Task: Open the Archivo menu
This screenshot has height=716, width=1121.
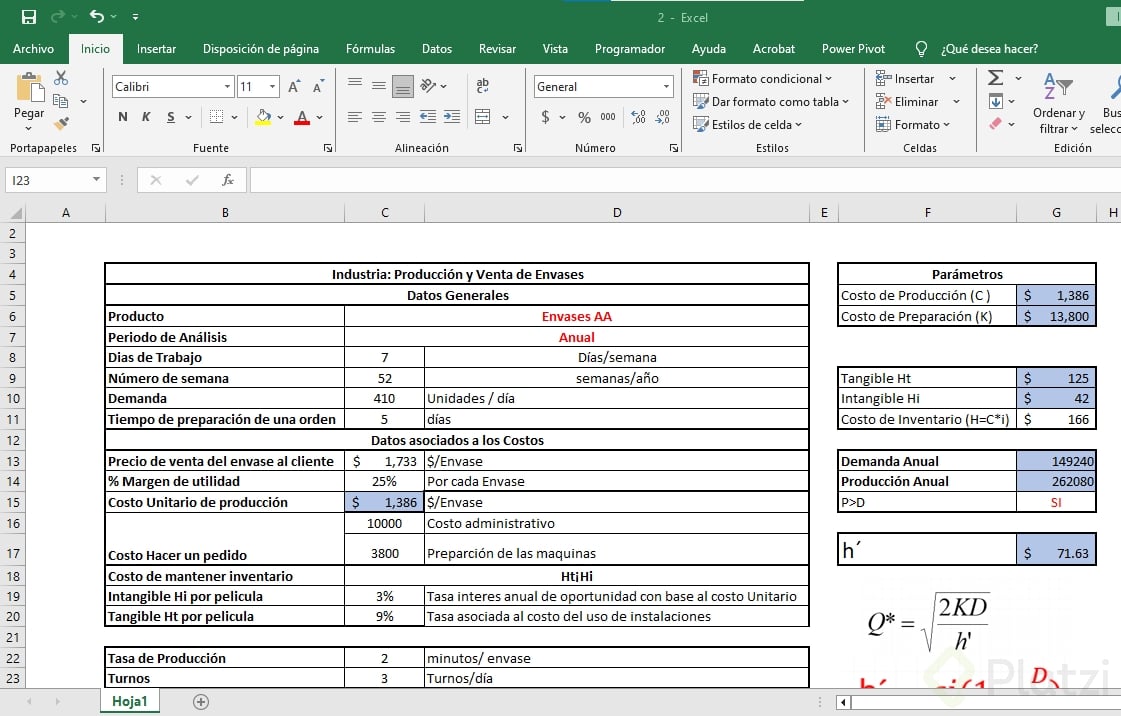Action: click(x=33, y=48)
